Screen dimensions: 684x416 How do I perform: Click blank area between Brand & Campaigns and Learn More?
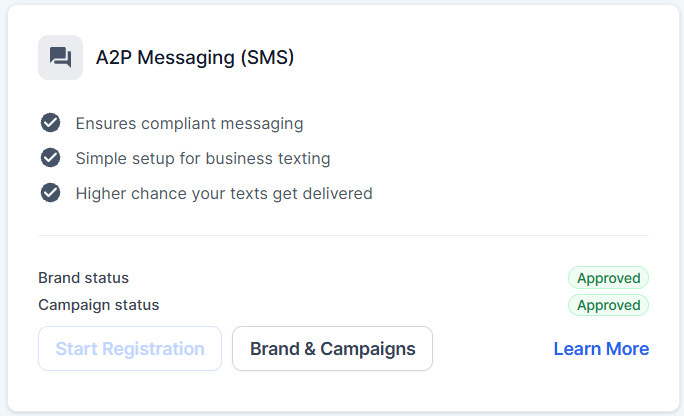click(x=492, y=349)
